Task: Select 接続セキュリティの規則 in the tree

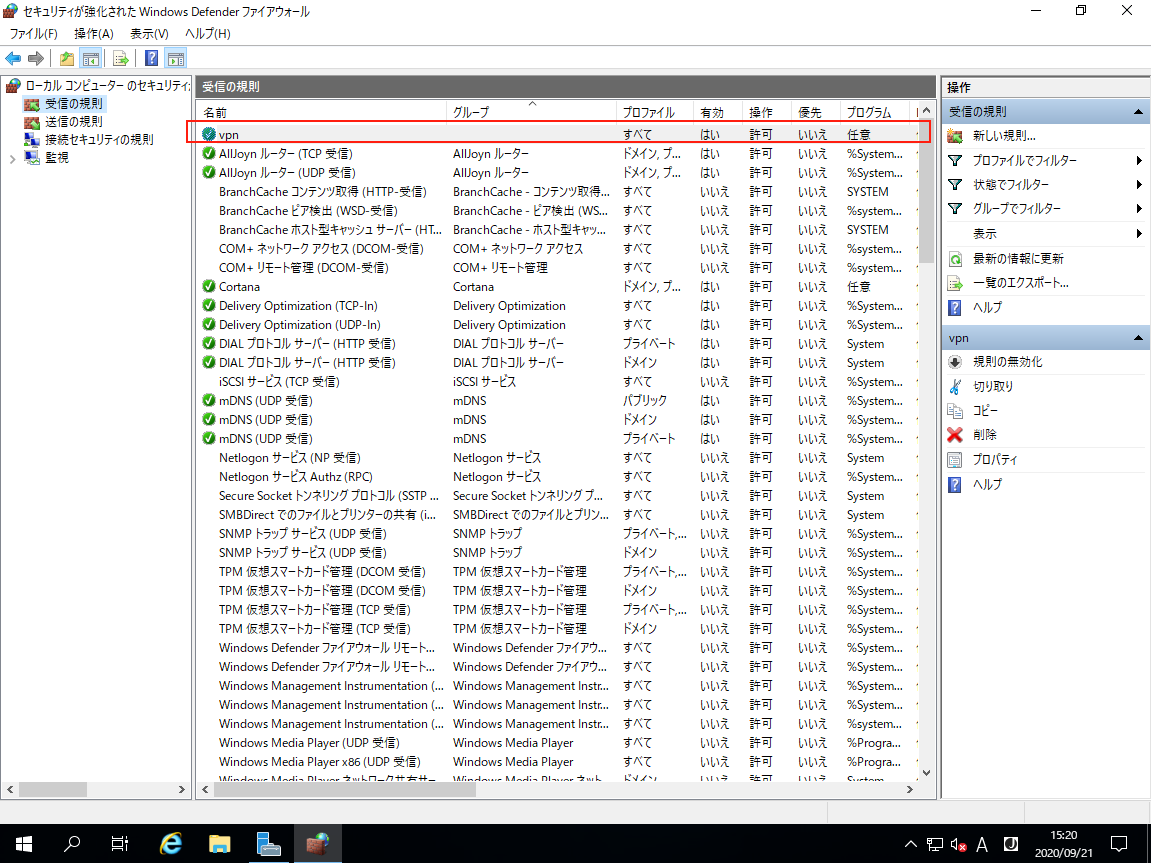Action: tap(99, 139)
